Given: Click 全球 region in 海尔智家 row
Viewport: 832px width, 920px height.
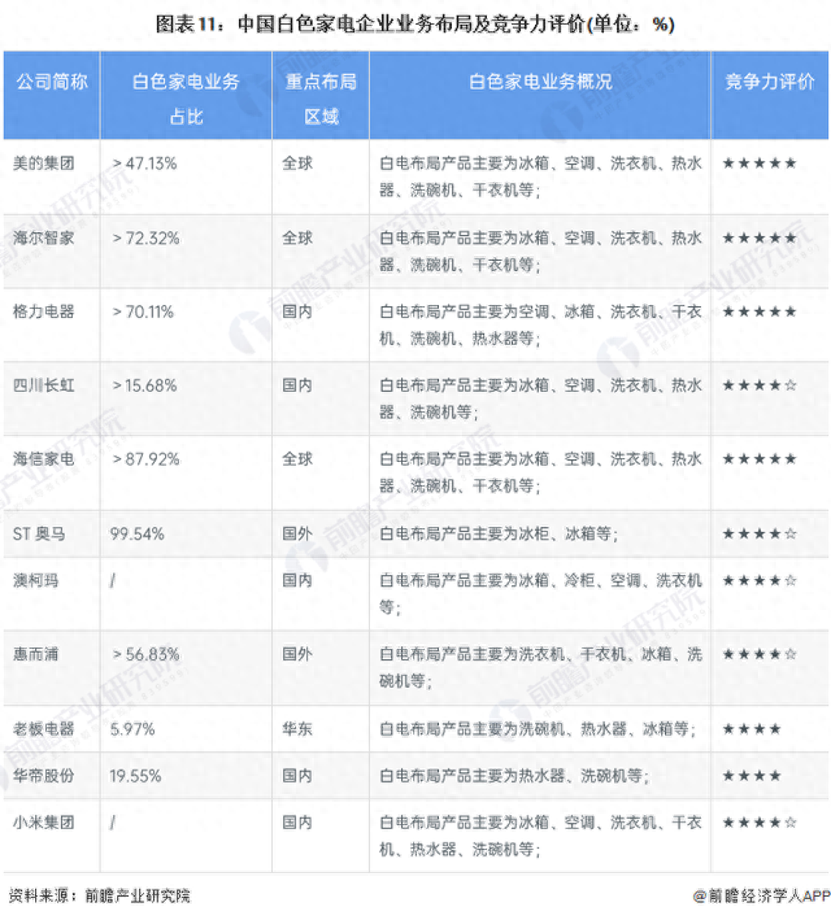Looking at the screenshot, I should (x=297, y=238).
